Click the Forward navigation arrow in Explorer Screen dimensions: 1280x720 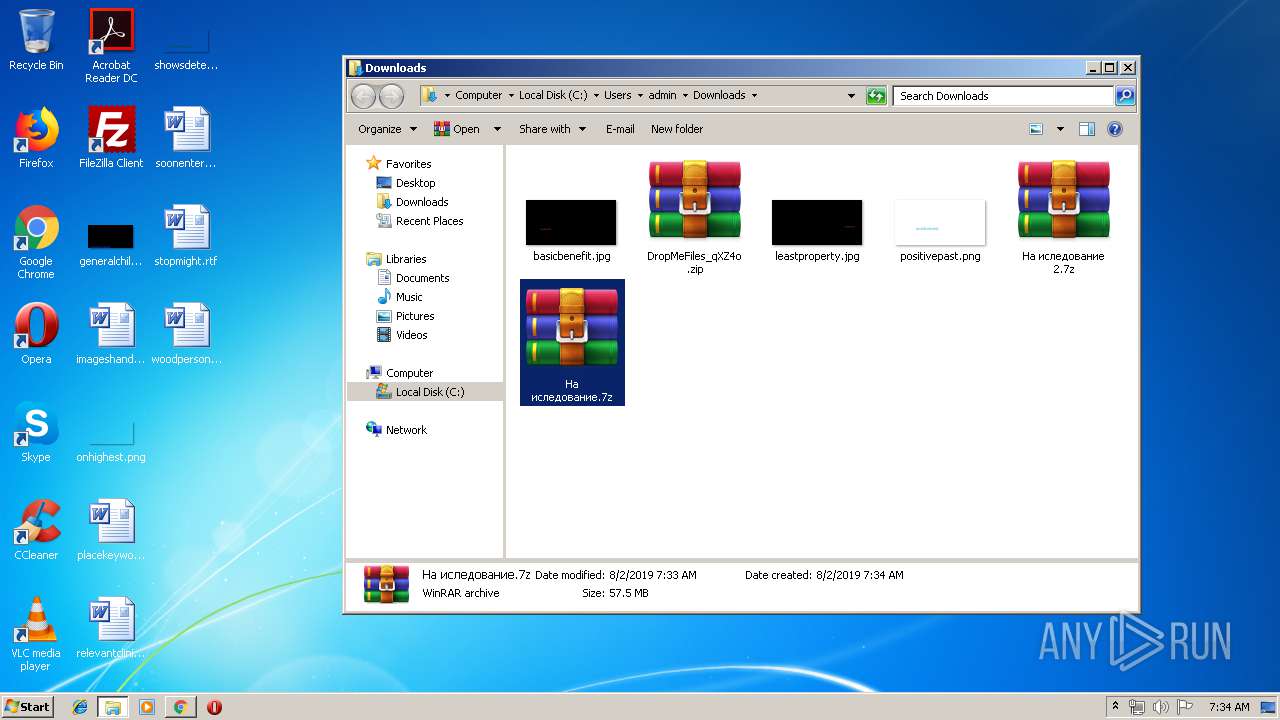[x=391, y=96]
